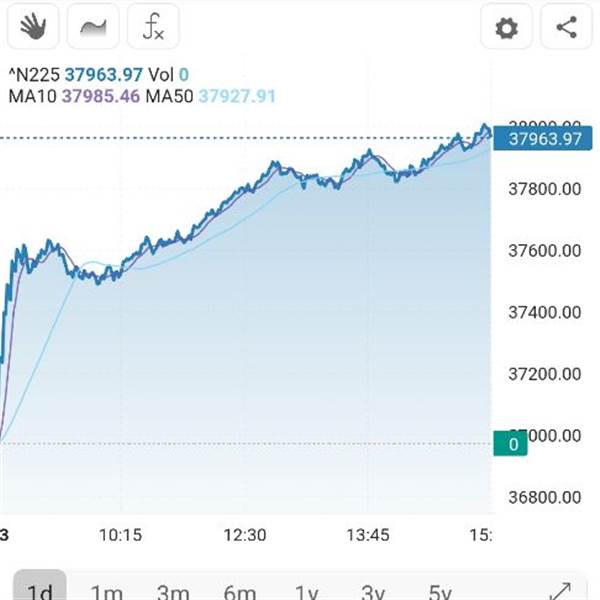Screen dimensions: 600x600
Task: Open the chart type area icon
Action: coord(93,26)
